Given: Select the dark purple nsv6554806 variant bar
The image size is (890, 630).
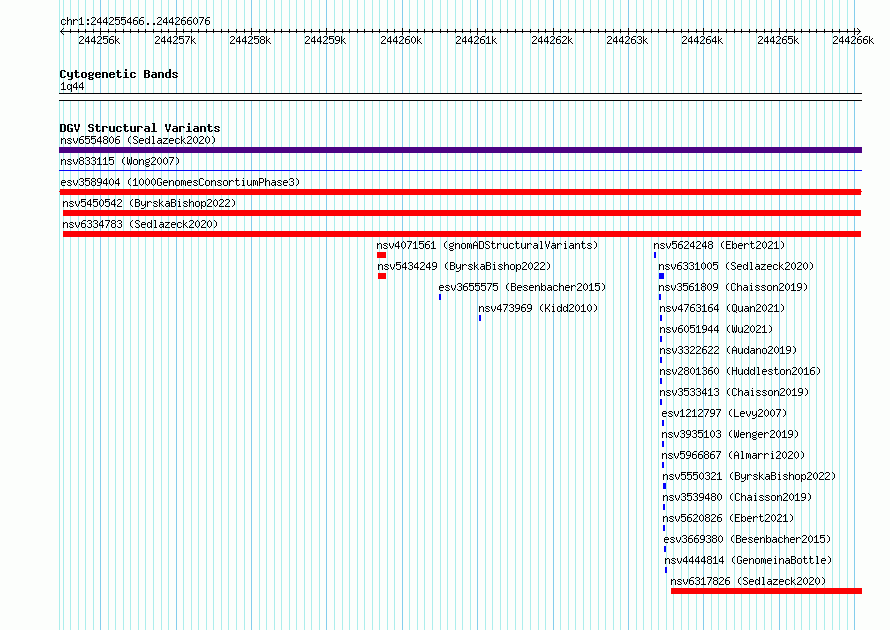Looking at the screenshot, I should pyautogui.click(x=460, y=150).
